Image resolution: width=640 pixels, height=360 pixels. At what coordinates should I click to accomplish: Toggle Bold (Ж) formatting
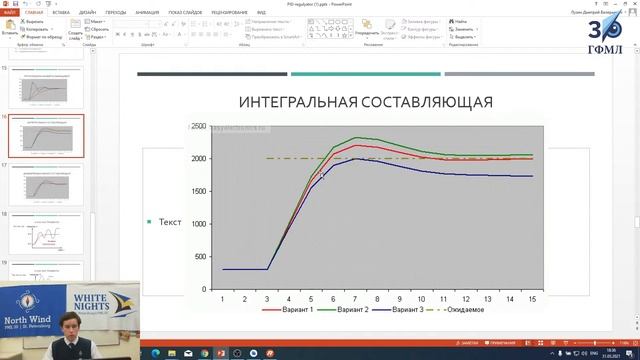(x=118, y=35)
